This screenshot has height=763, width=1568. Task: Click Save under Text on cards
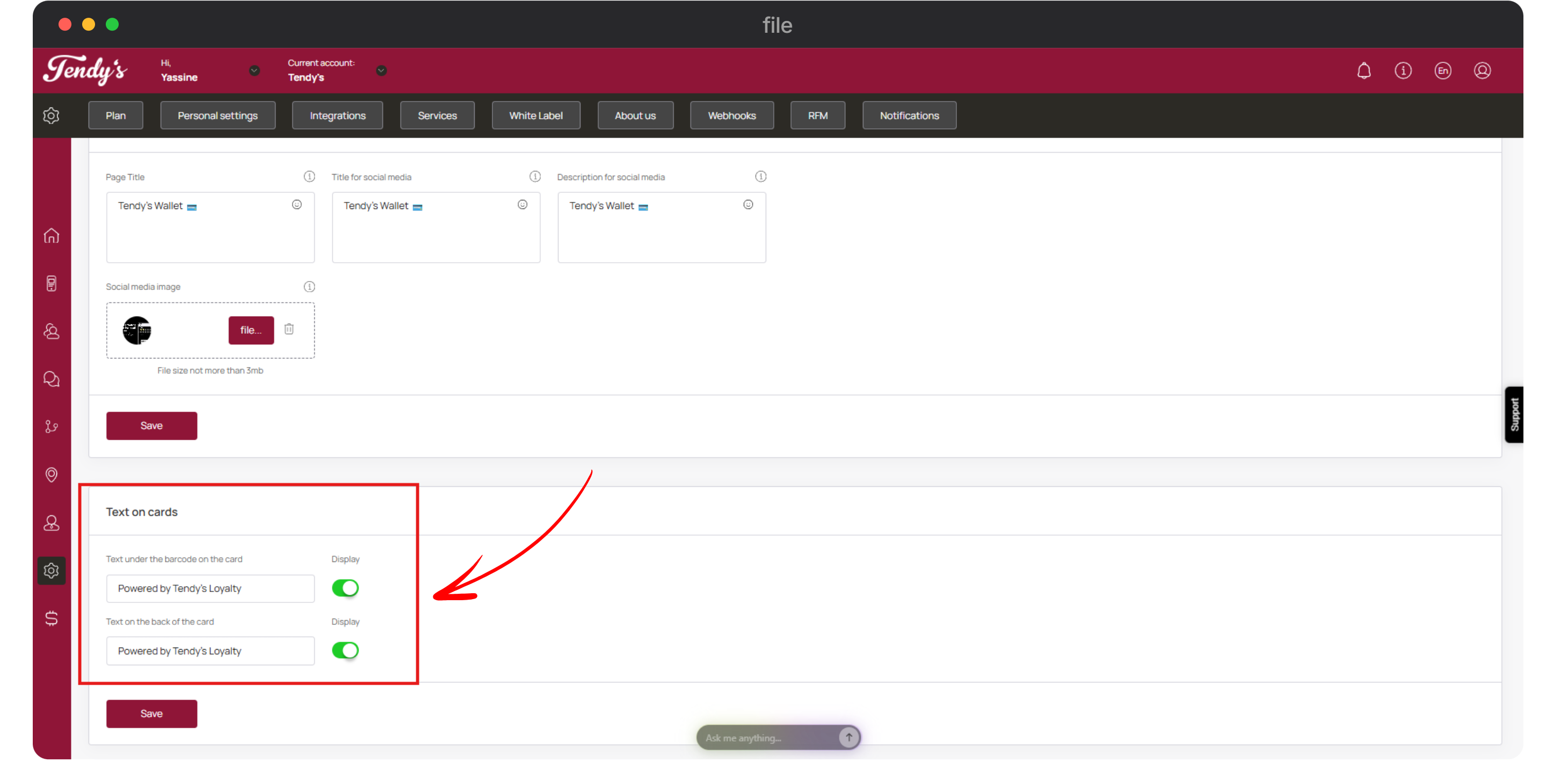(151, 713)
